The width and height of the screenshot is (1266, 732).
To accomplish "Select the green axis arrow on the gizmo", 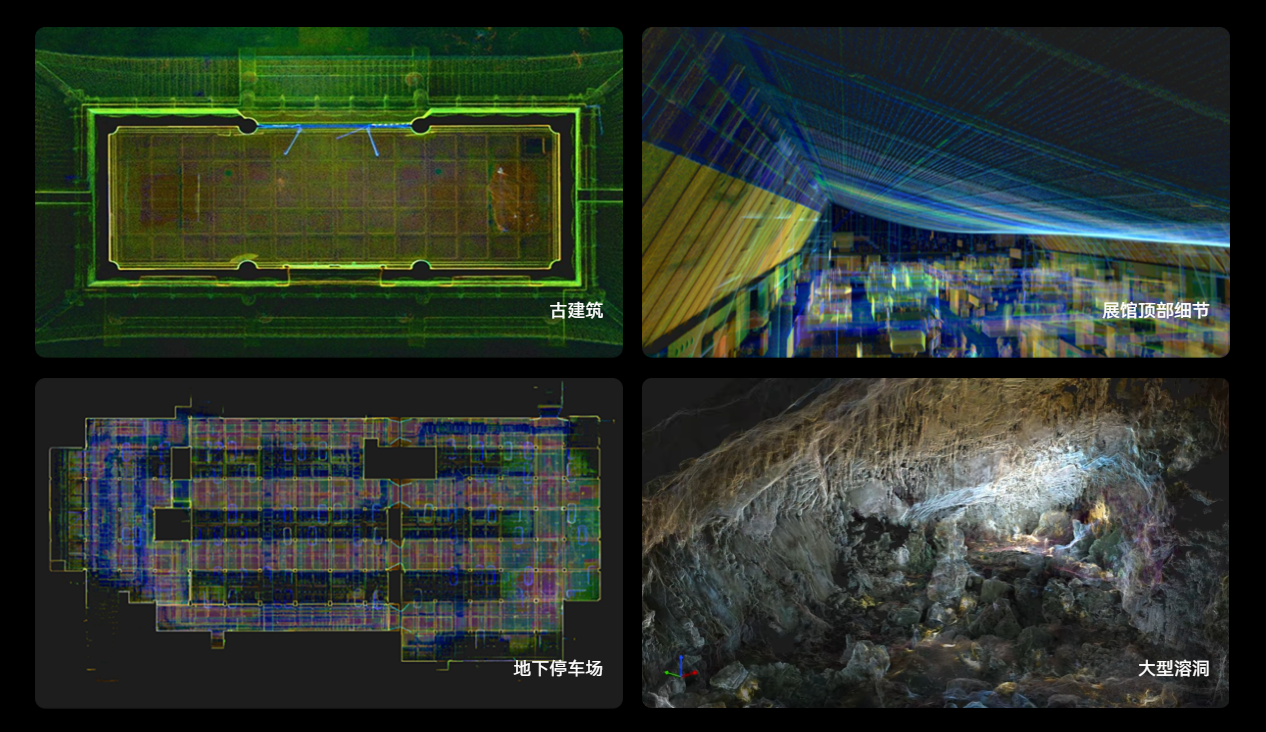I will pos(670,673).
